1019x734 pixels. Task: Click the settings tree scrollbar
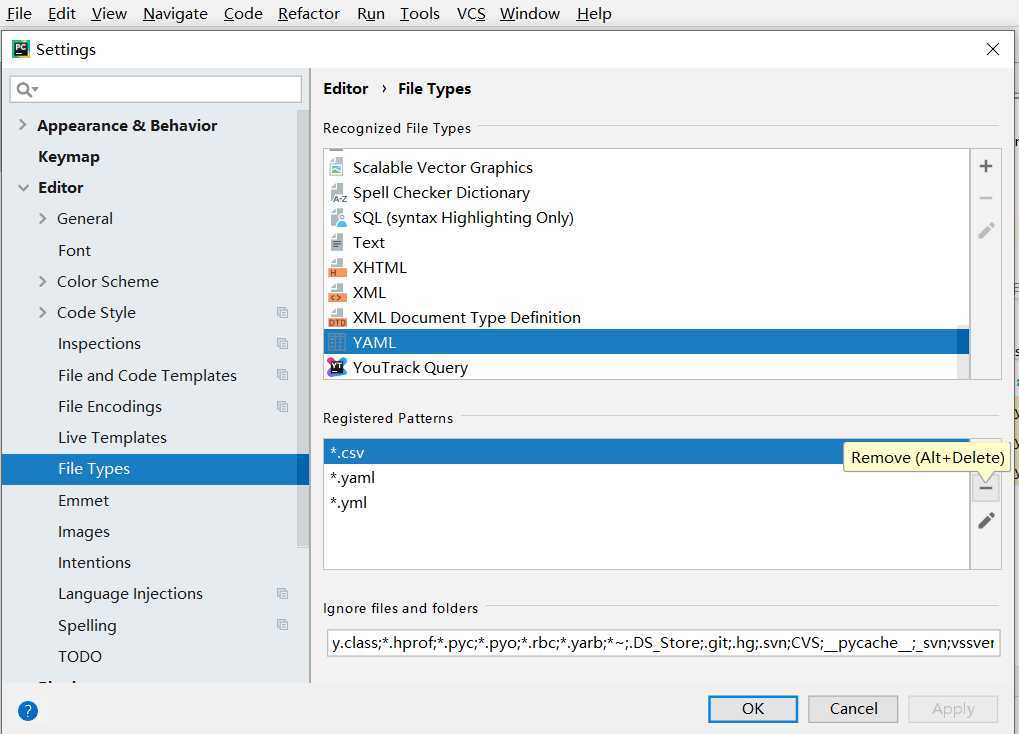(x=303, y=328)
